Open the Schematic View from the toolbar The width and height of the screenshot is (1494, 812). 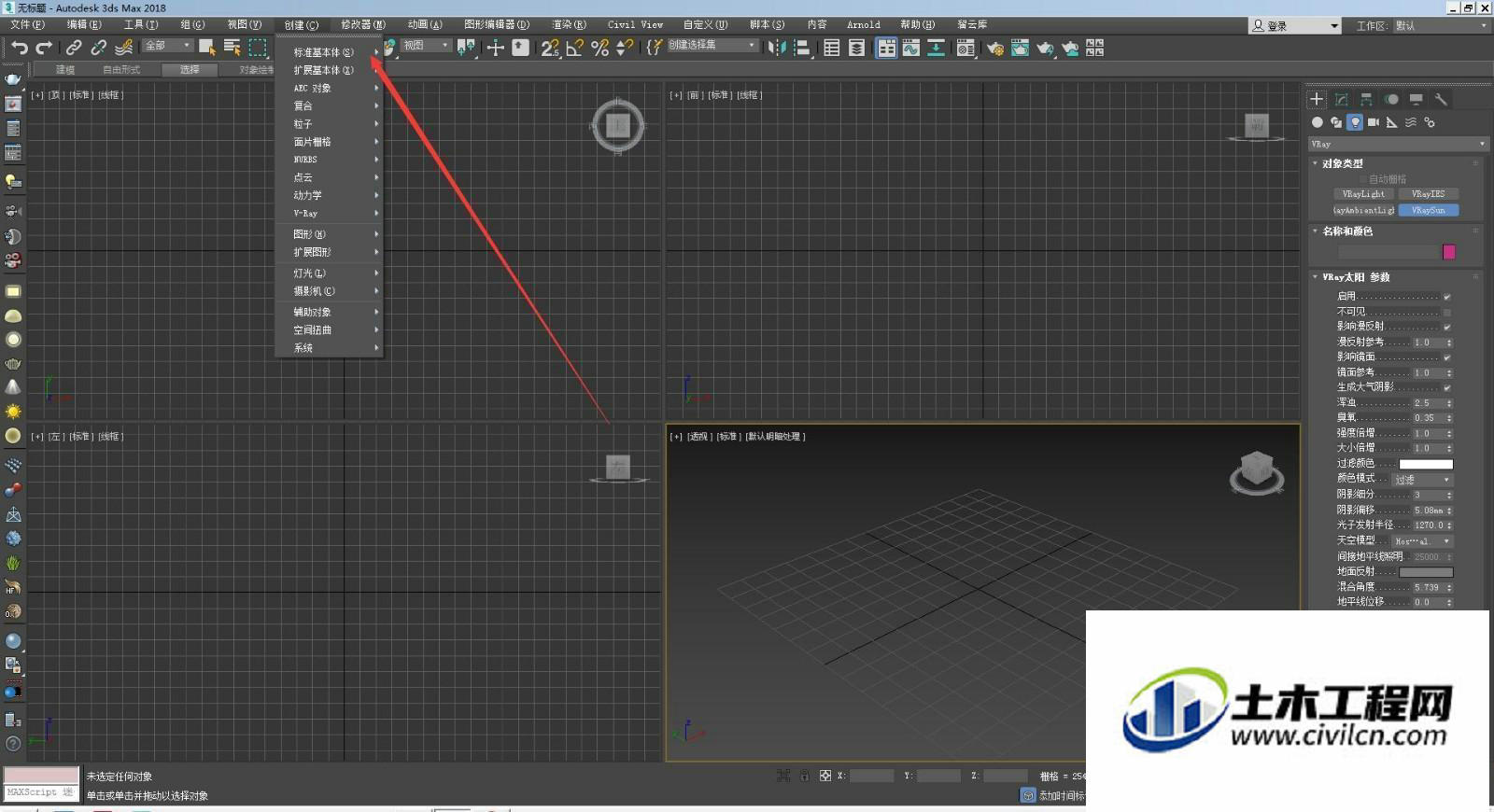coord(936,48)
